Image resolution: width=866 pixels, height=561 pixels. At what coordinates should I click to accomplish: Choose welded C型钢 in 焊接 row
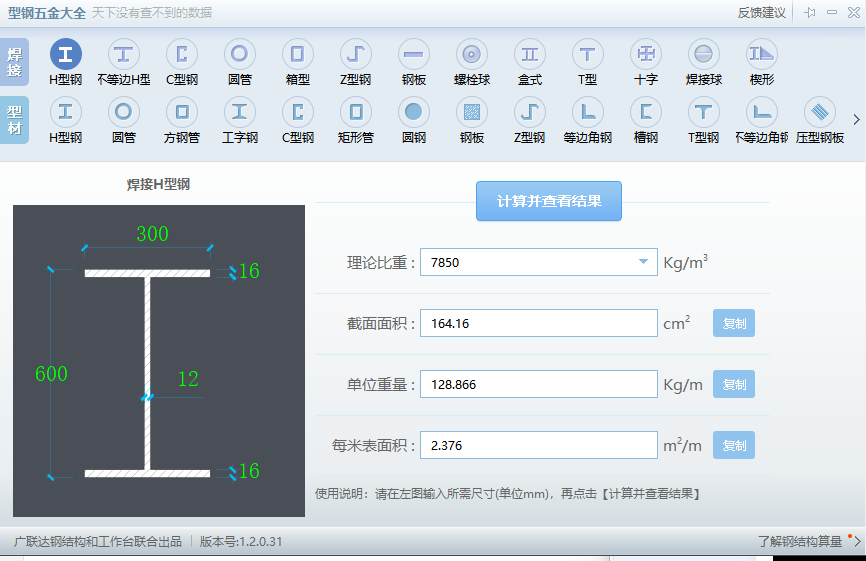[182, 54]
